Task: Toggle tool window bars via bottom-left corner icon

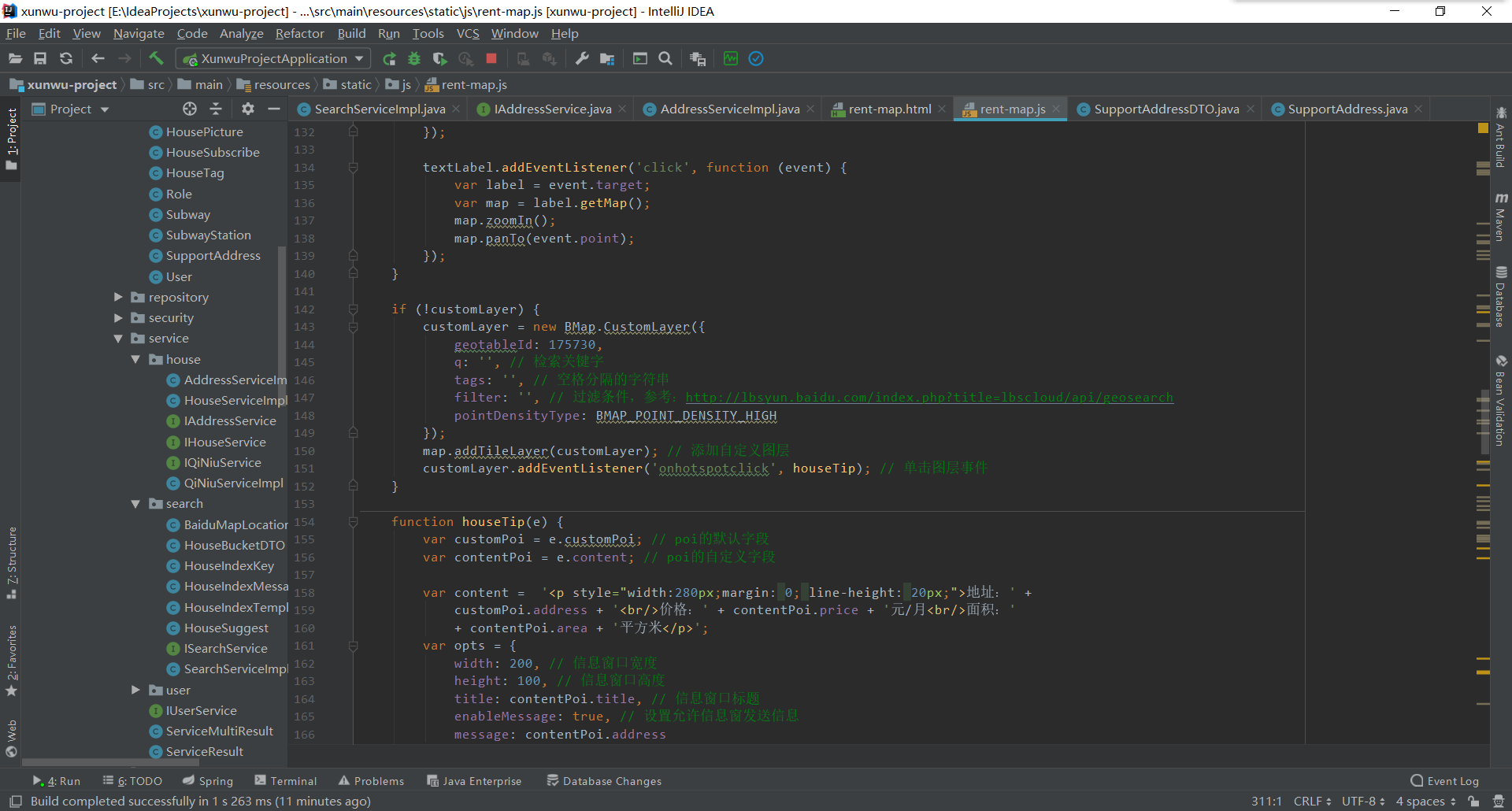Action: pyautogui.click(x=15, y=801)
